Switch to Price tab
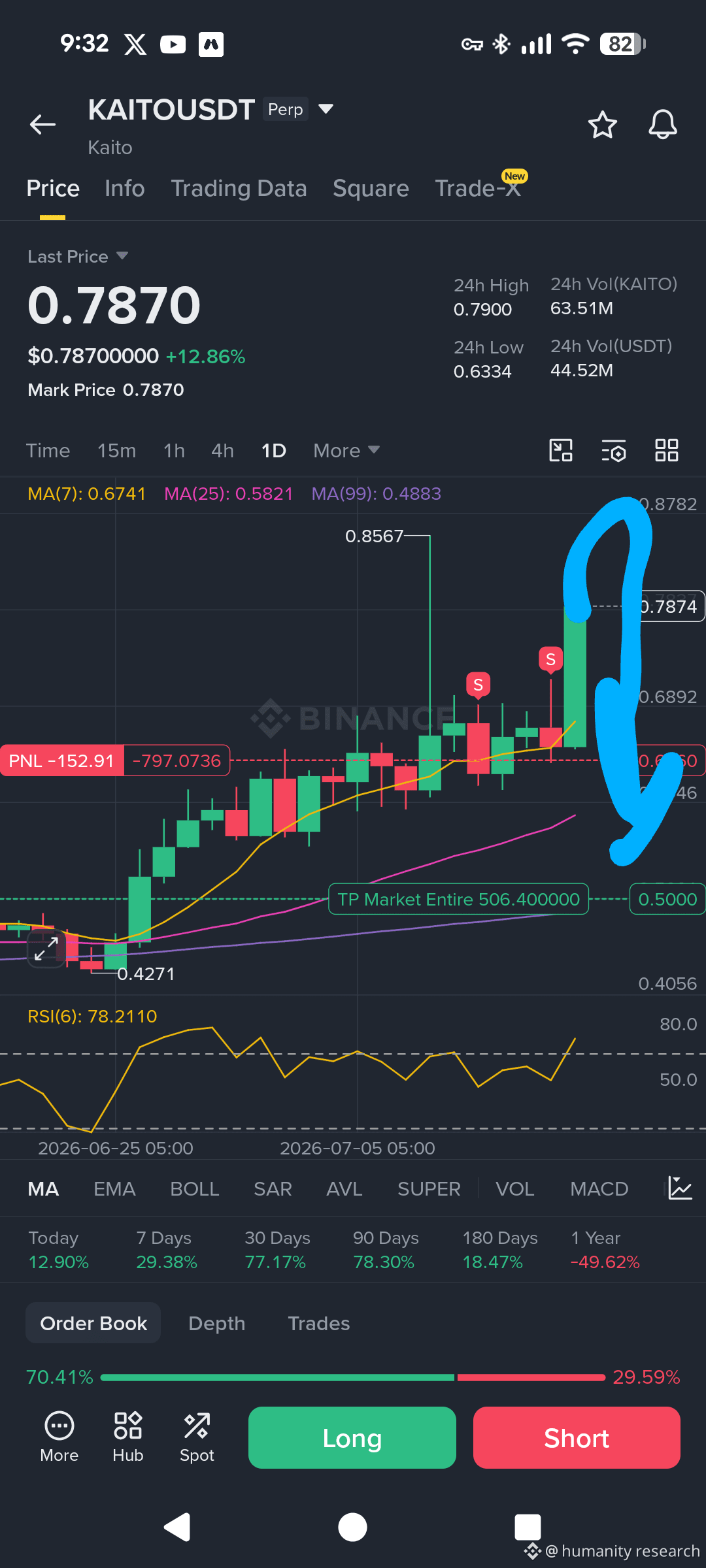This screenshot has width=706, height=1568. coord(53,189)
